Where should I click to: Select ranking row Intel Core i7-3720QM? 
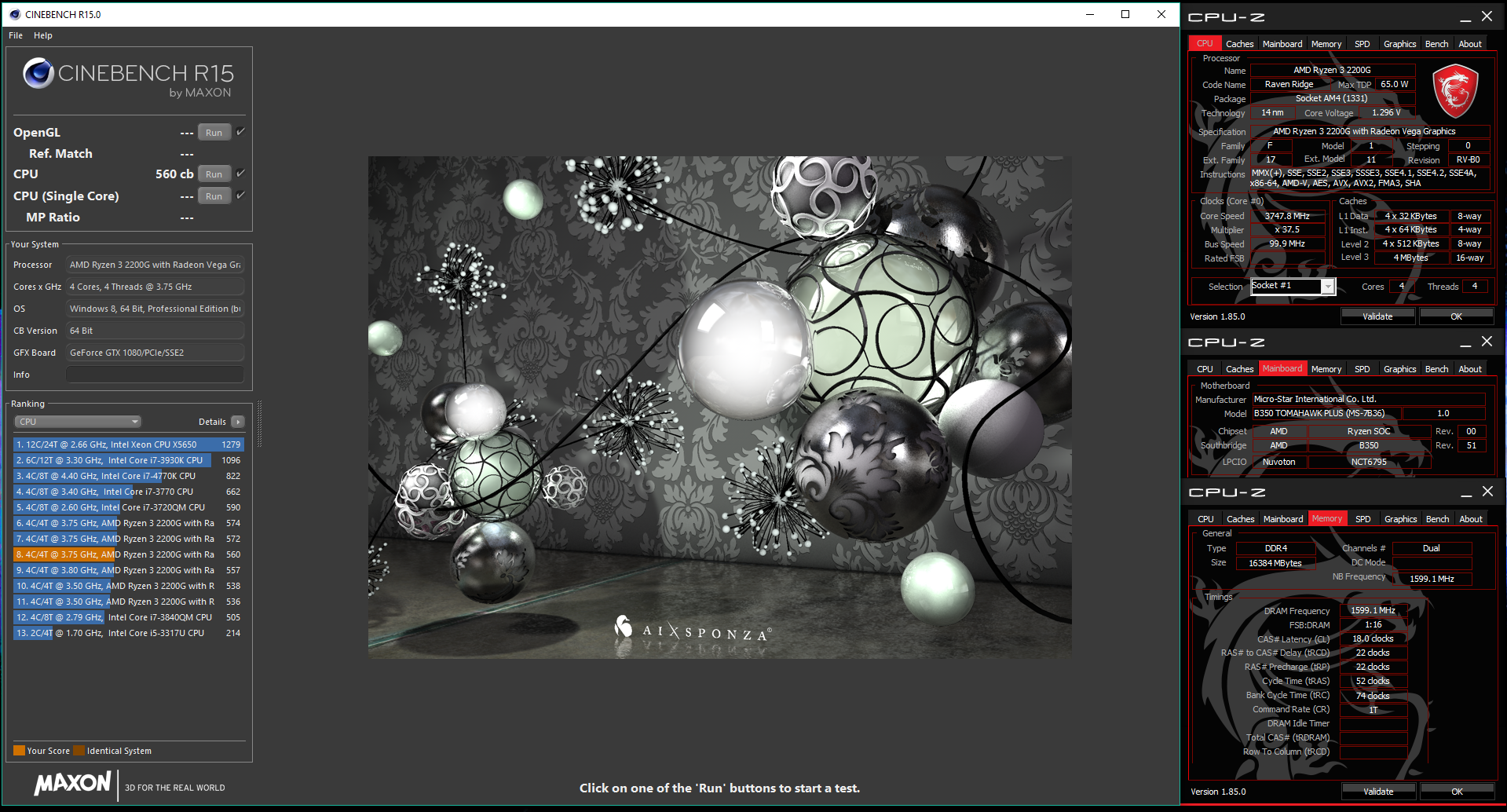(x=129, y=507)
